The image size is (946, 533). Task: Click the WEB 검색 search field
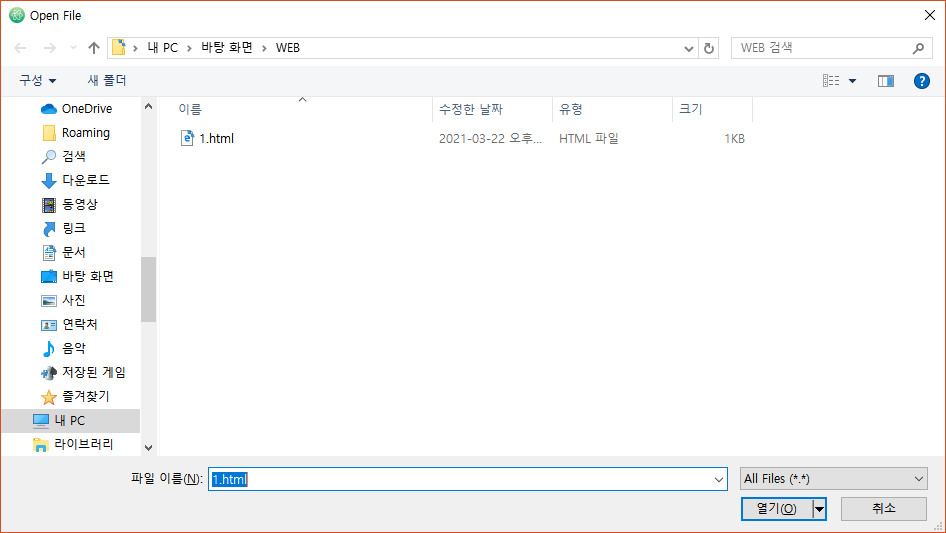[821, 48]
